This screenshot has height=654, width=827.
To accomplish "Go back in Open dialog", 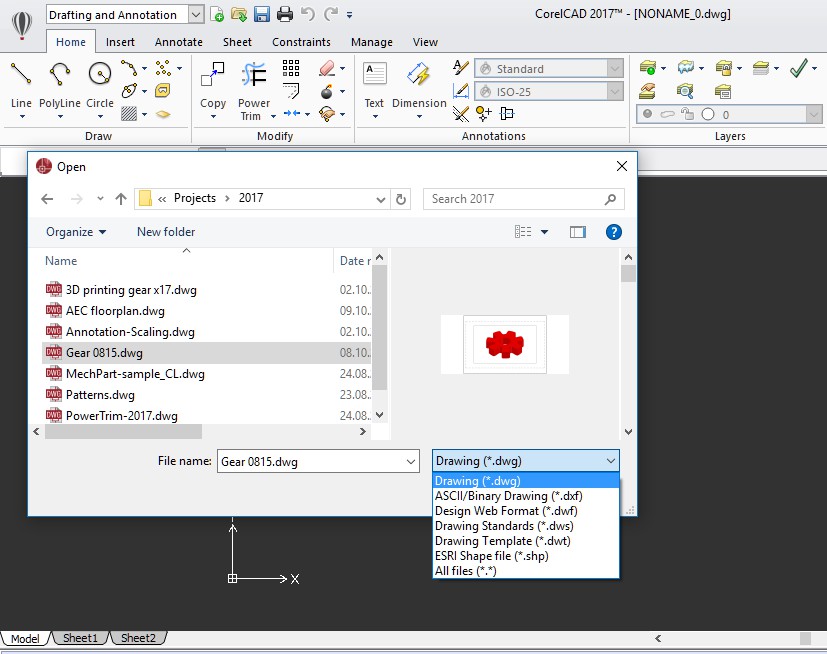I will coord(47,199).
